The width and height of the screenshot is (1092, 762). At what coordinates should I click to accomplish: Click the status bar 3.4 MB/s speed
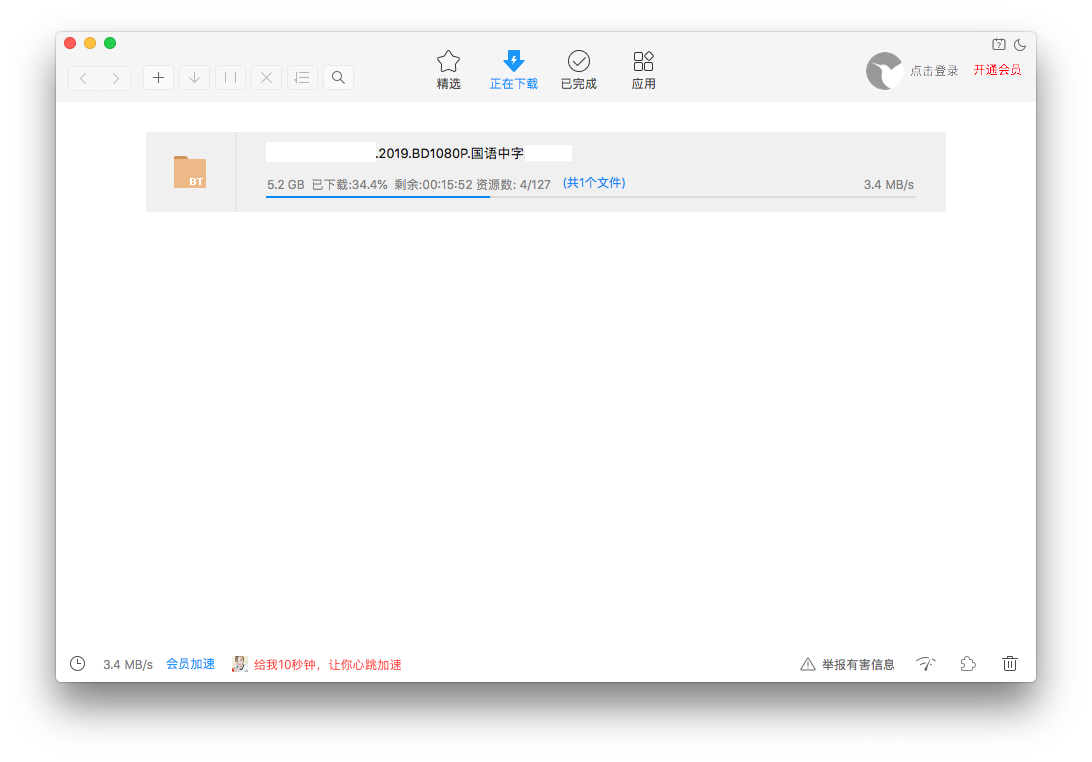(x=128, y=664)
